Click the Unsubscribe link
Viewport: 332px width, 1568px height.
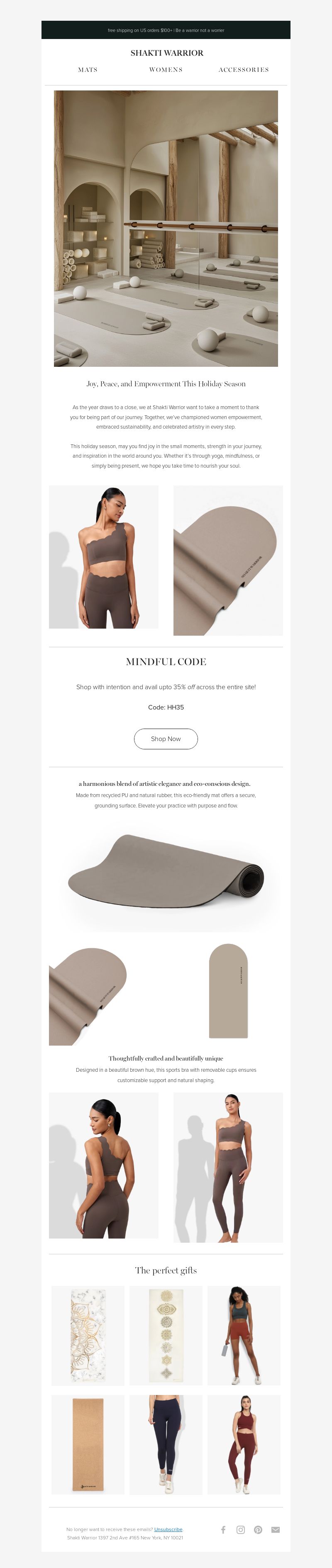pos(168,1530)
